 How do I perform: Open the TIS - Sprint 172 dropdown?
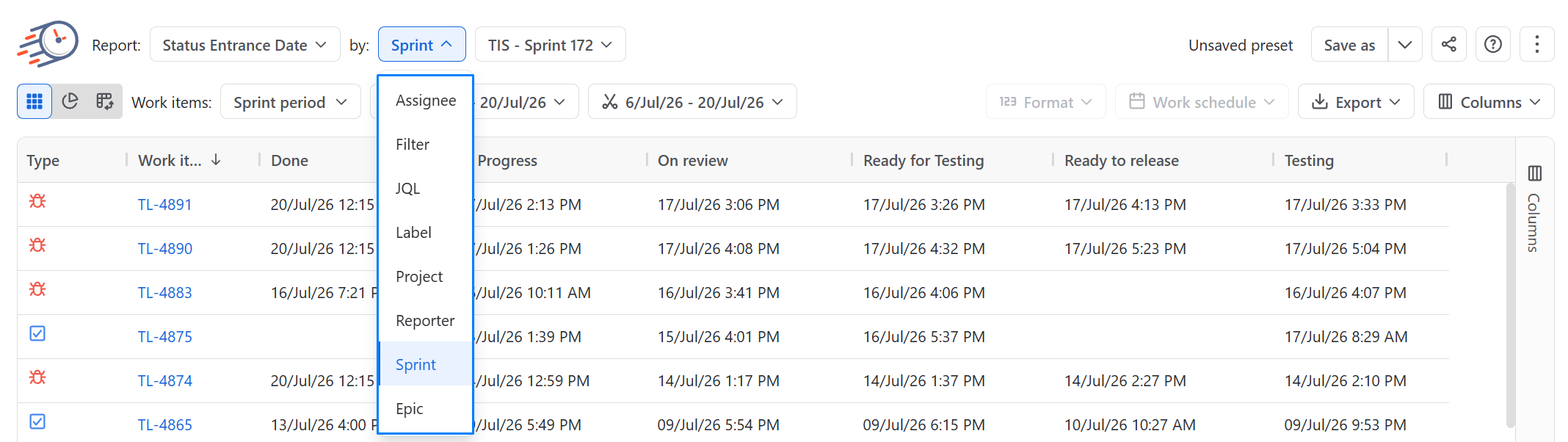[x=551, y=45]
